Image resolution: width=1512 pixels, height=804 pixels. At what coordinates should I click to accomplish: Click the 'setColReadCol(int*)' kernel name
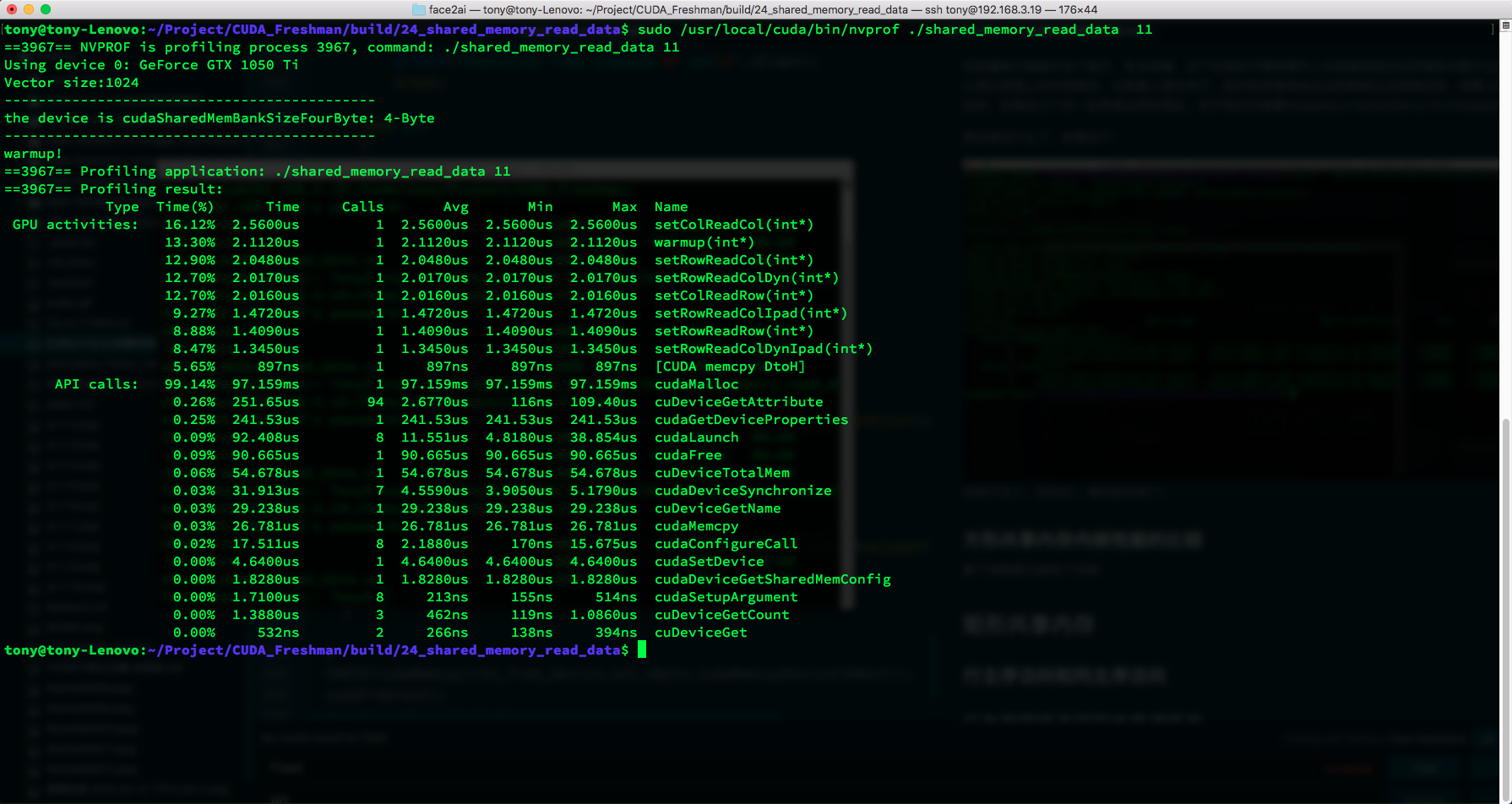point(734,225)
